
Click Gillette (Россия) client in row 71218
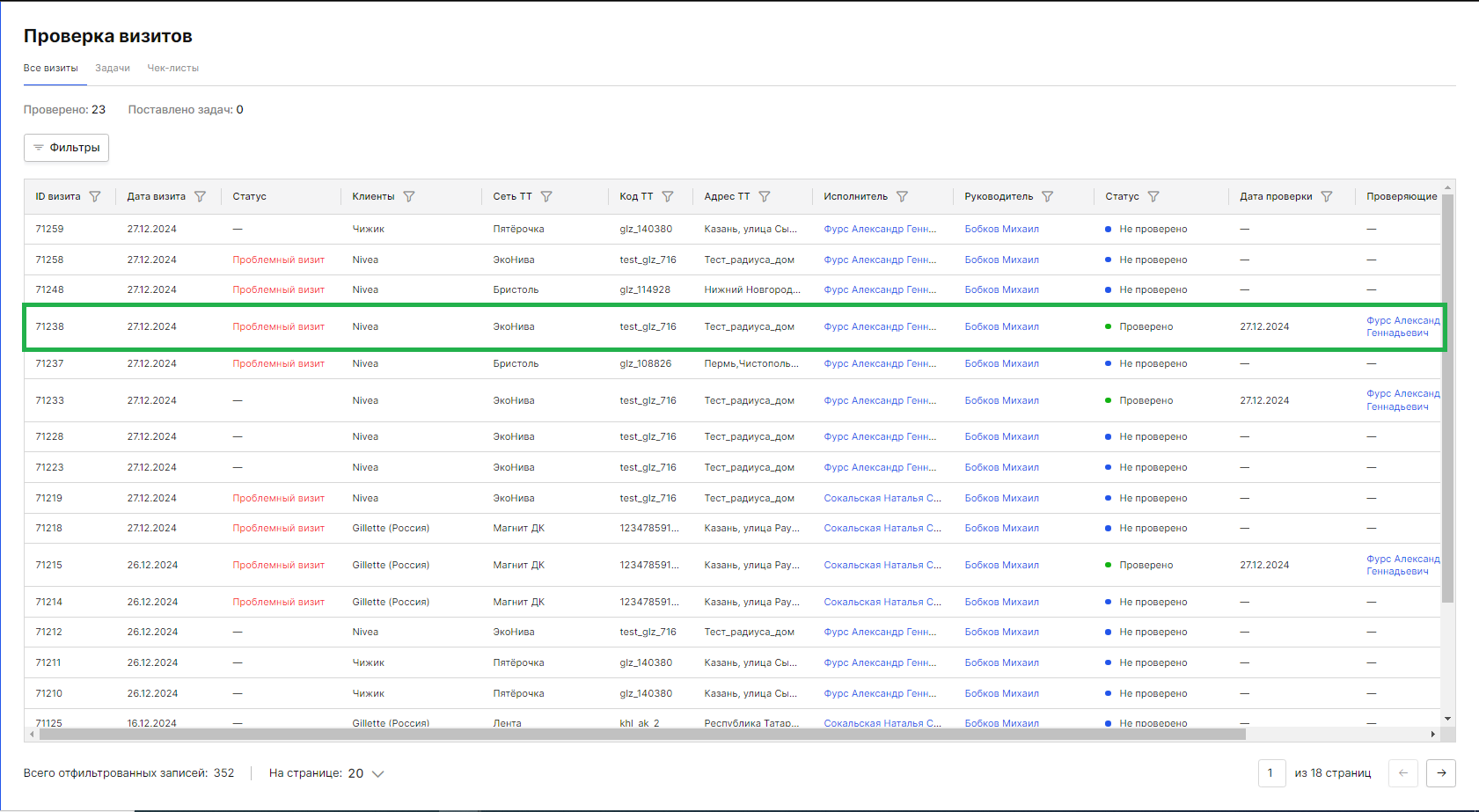click(x=391, y=528)
